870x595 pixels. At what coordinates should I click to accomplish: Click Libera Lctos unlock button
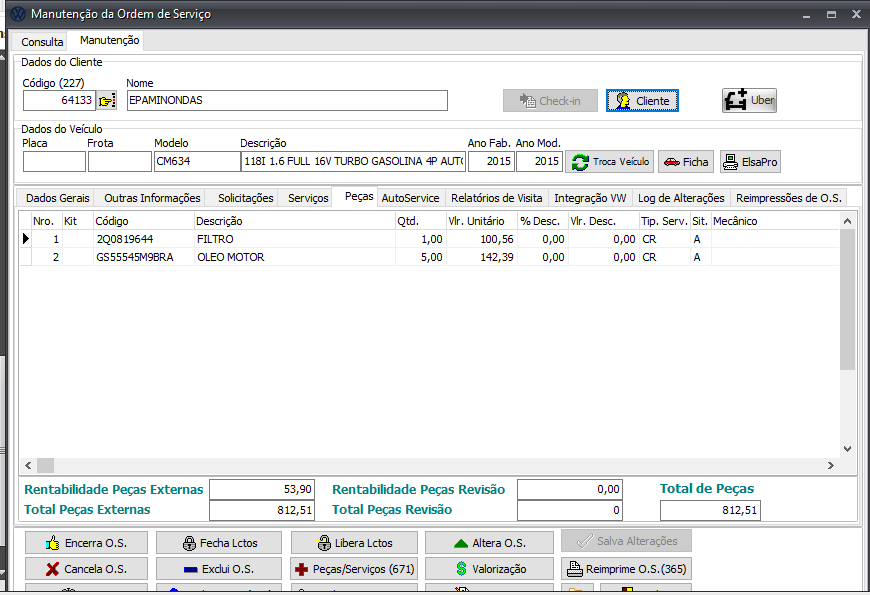[354, 543]
